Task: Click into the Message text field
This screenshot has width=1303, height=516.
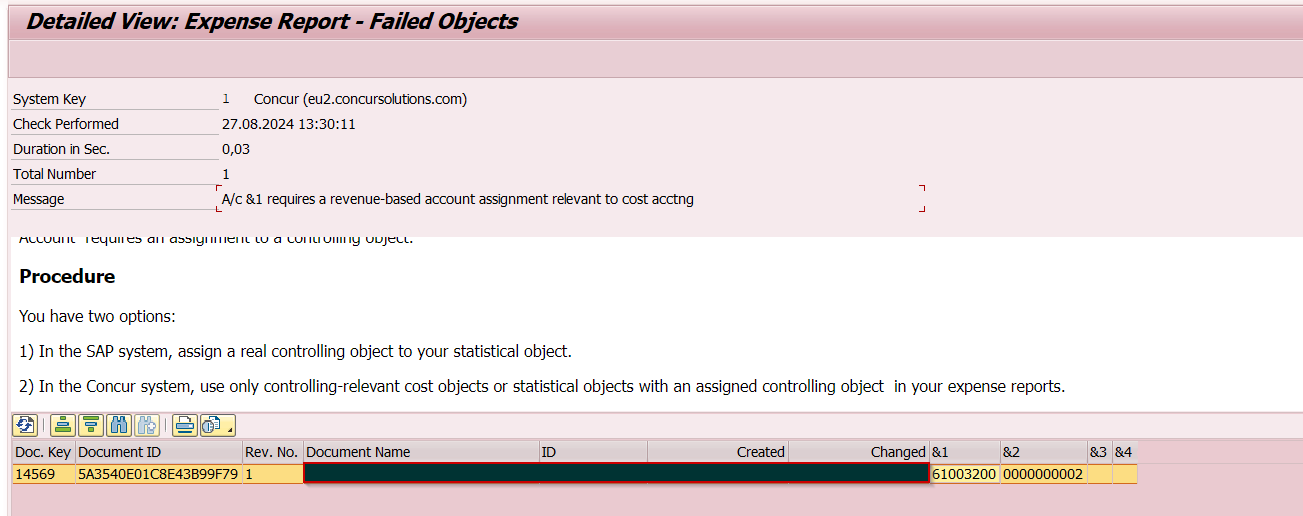Action: 570,199
